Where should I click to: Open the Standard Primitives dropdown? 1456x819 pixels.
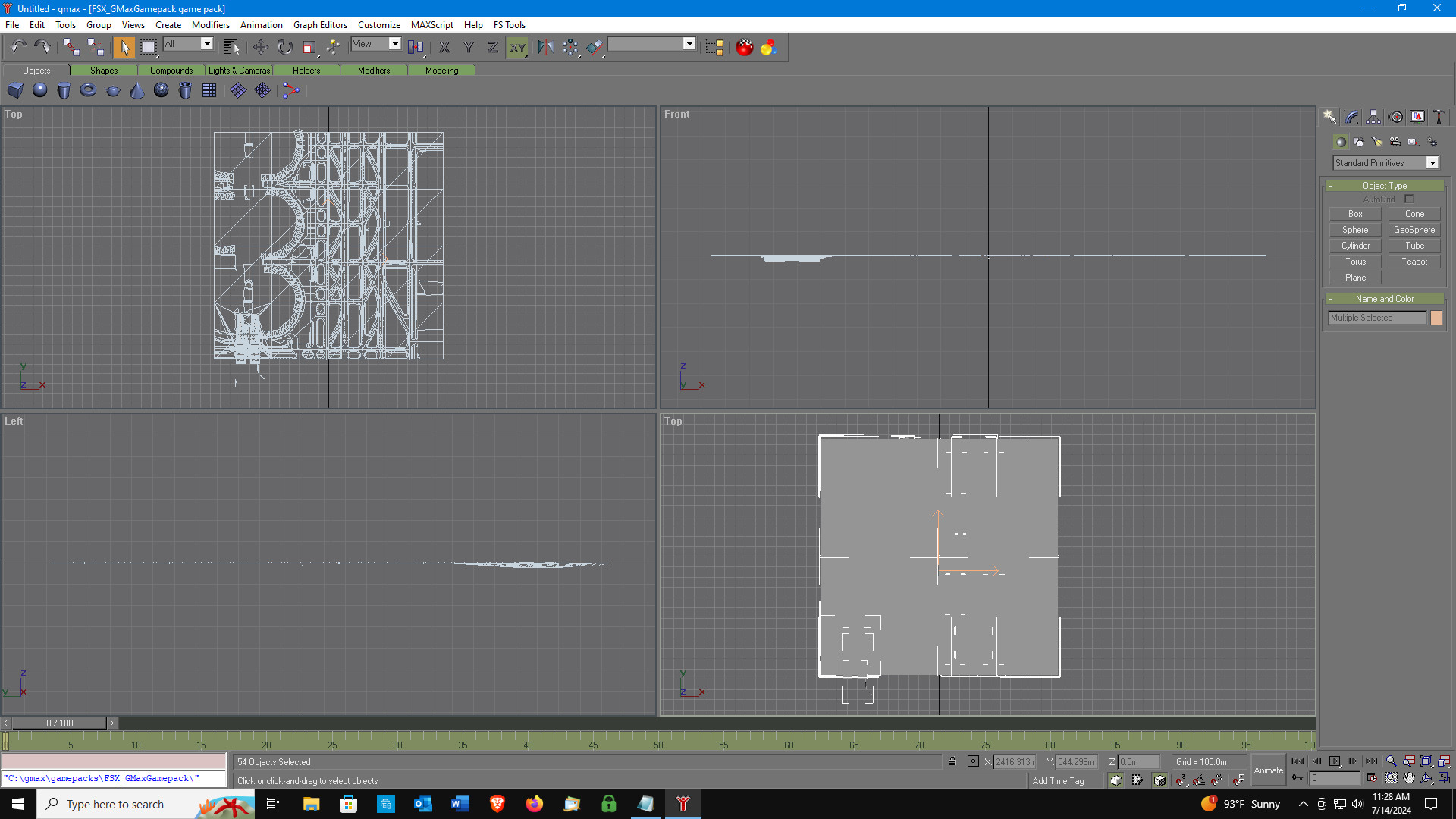coord(1385,163)
